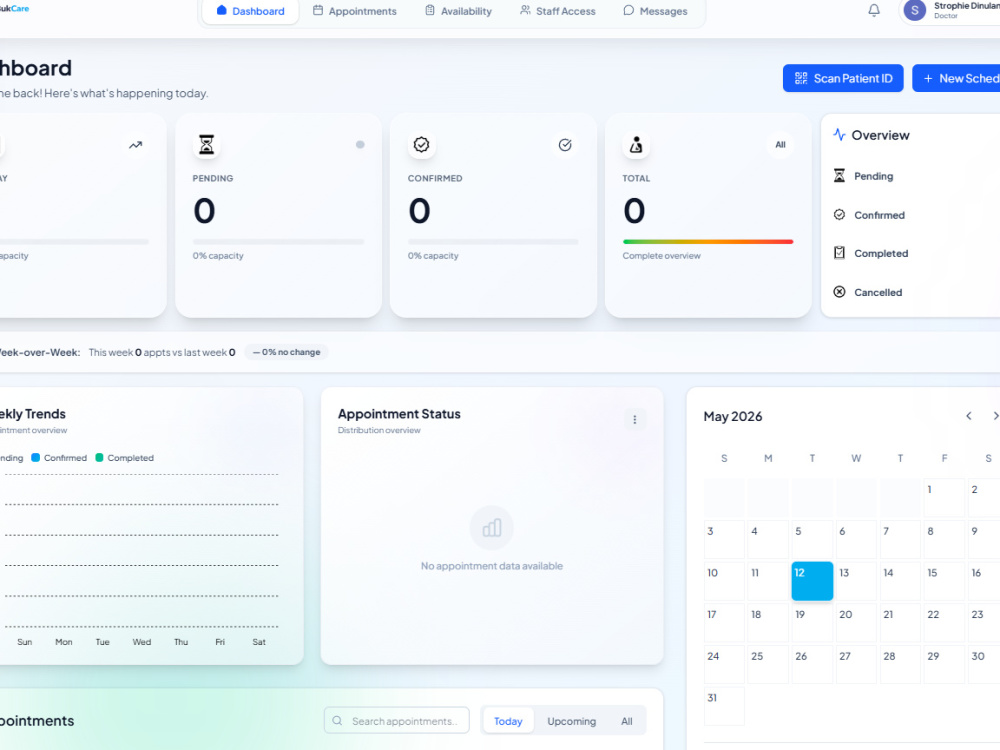The height and width of the screenshot is (750, 1000).
Task: Toggle the Completed legend in Weekly Trends
Action: coord(124,458)
